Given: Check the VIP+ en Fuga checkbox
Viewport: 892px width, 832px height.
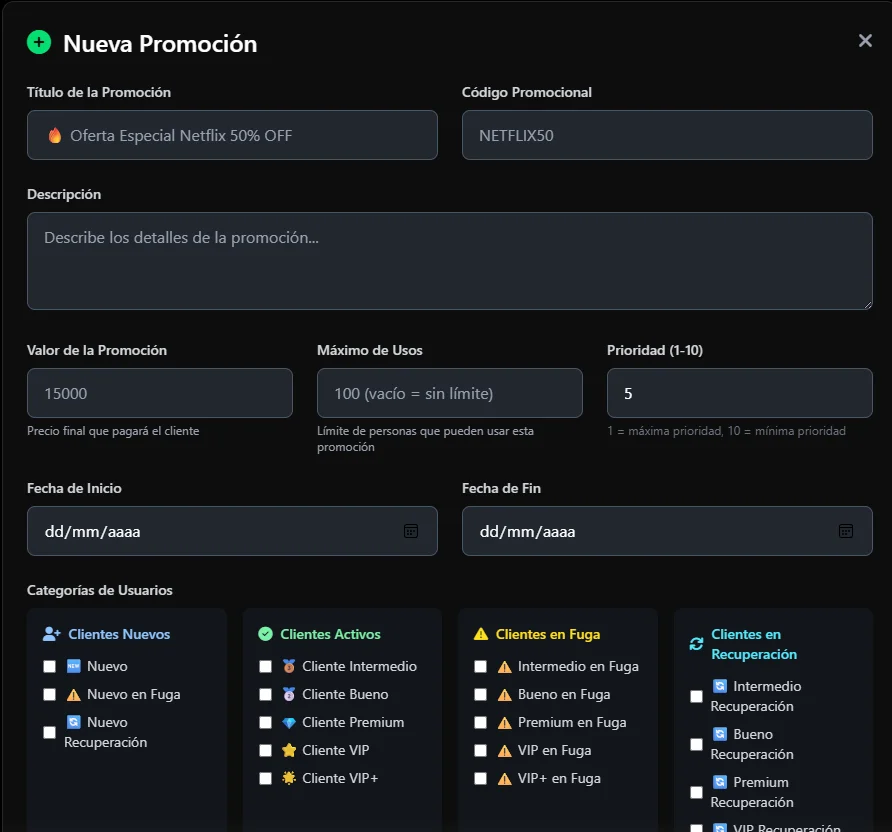Looking at the screenshot, I should point(481,779).
